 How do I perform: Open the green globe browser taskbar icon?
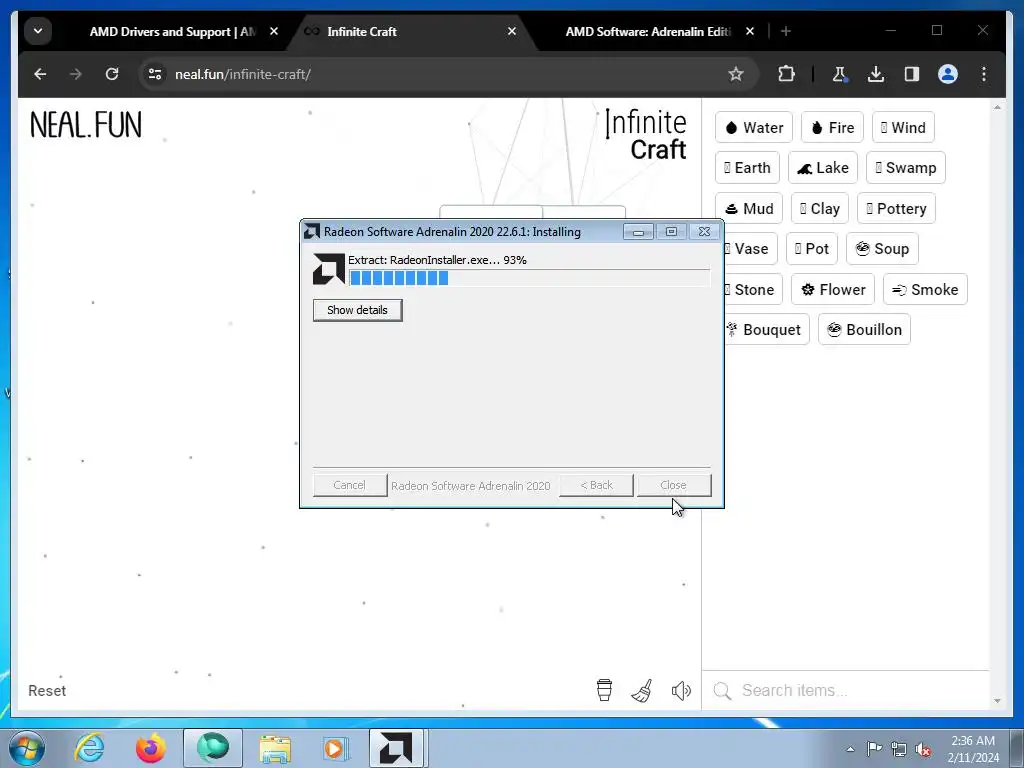(x=213, y=748)
